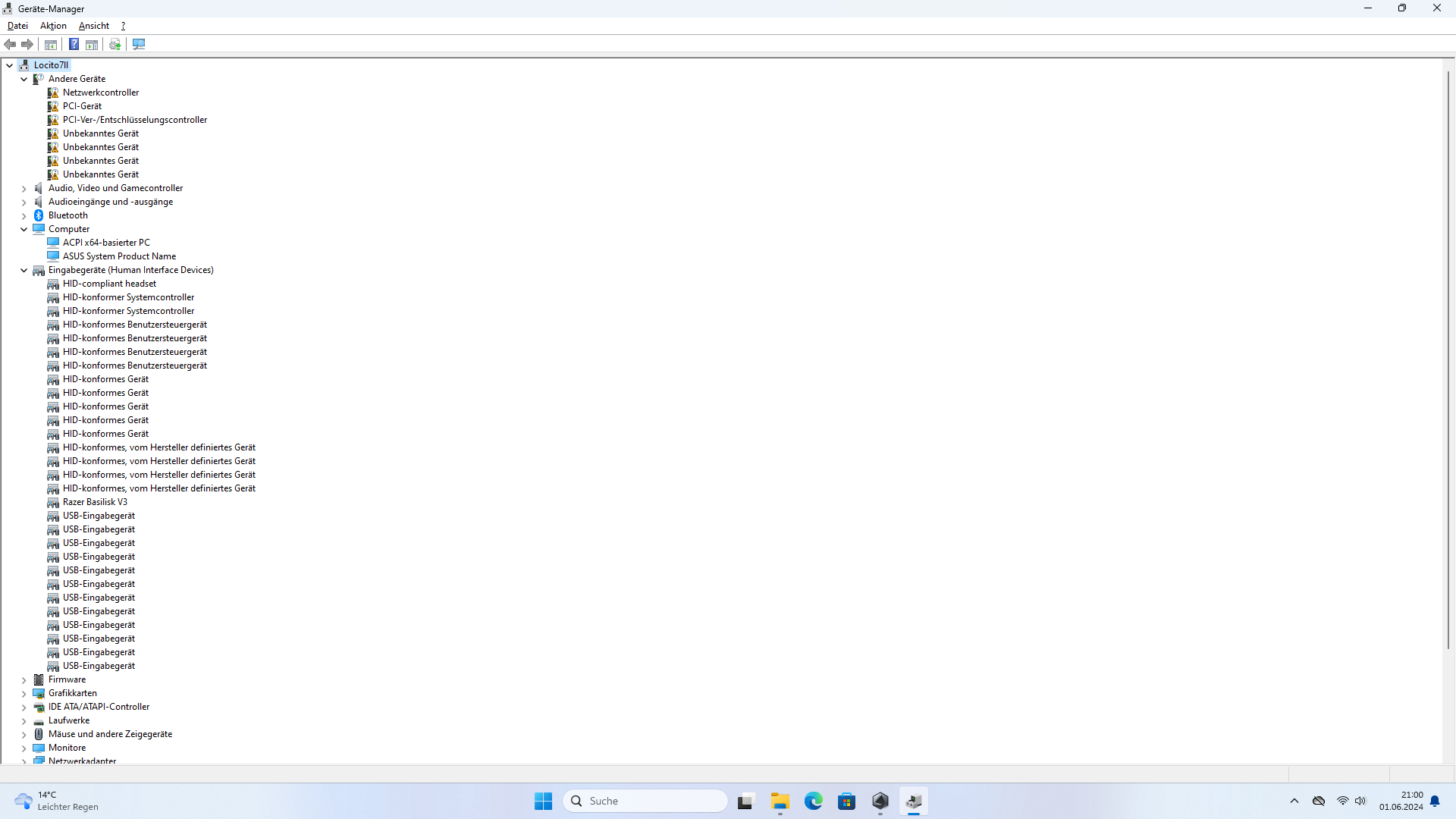Click the back arrow in toolbar

click(x=11, y=45)
